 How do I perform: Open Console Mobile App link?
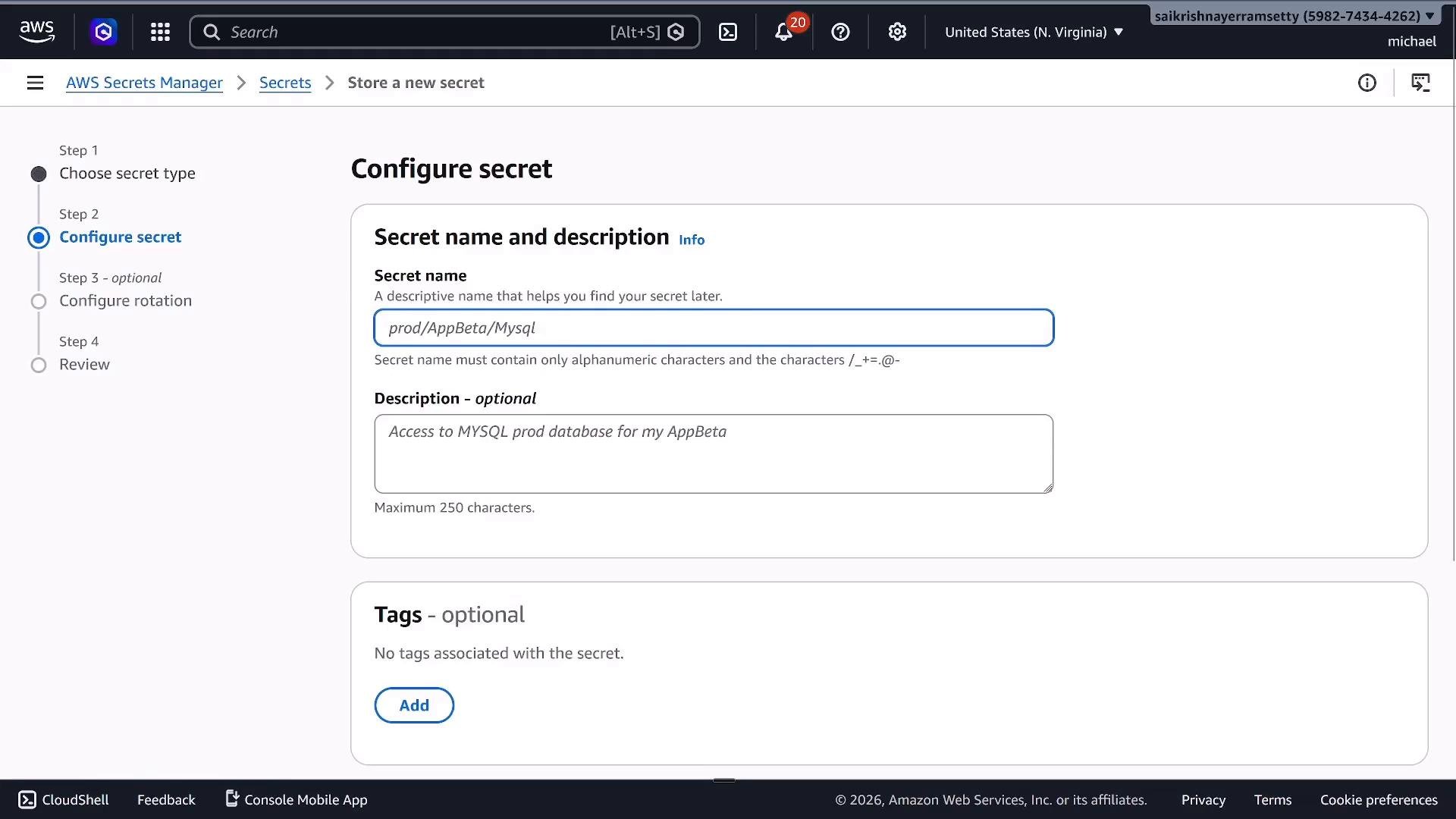tap(297, 800)
